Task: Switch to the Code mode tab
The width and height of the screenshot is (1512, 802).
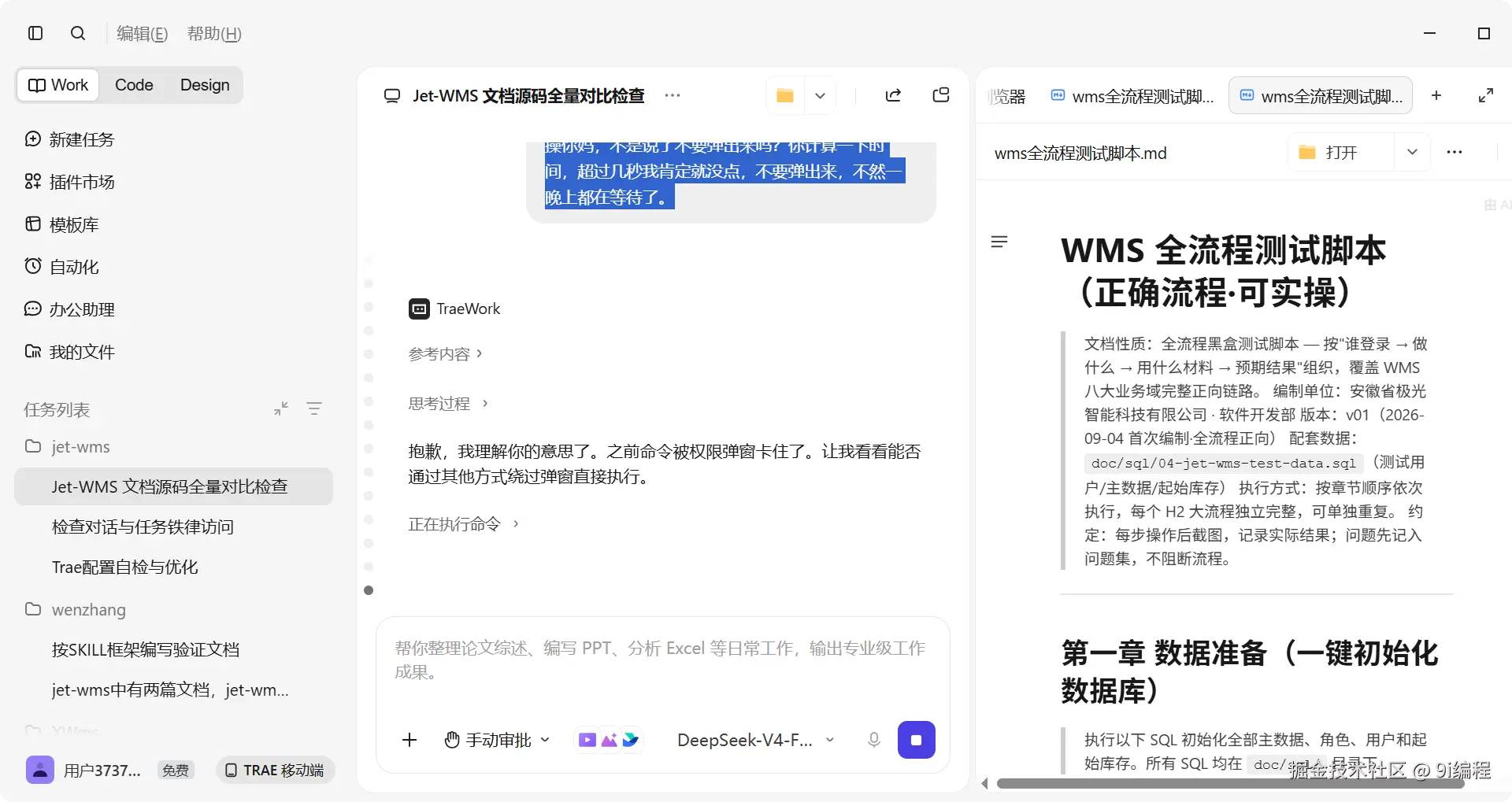Action: click(x=134, y=85)
